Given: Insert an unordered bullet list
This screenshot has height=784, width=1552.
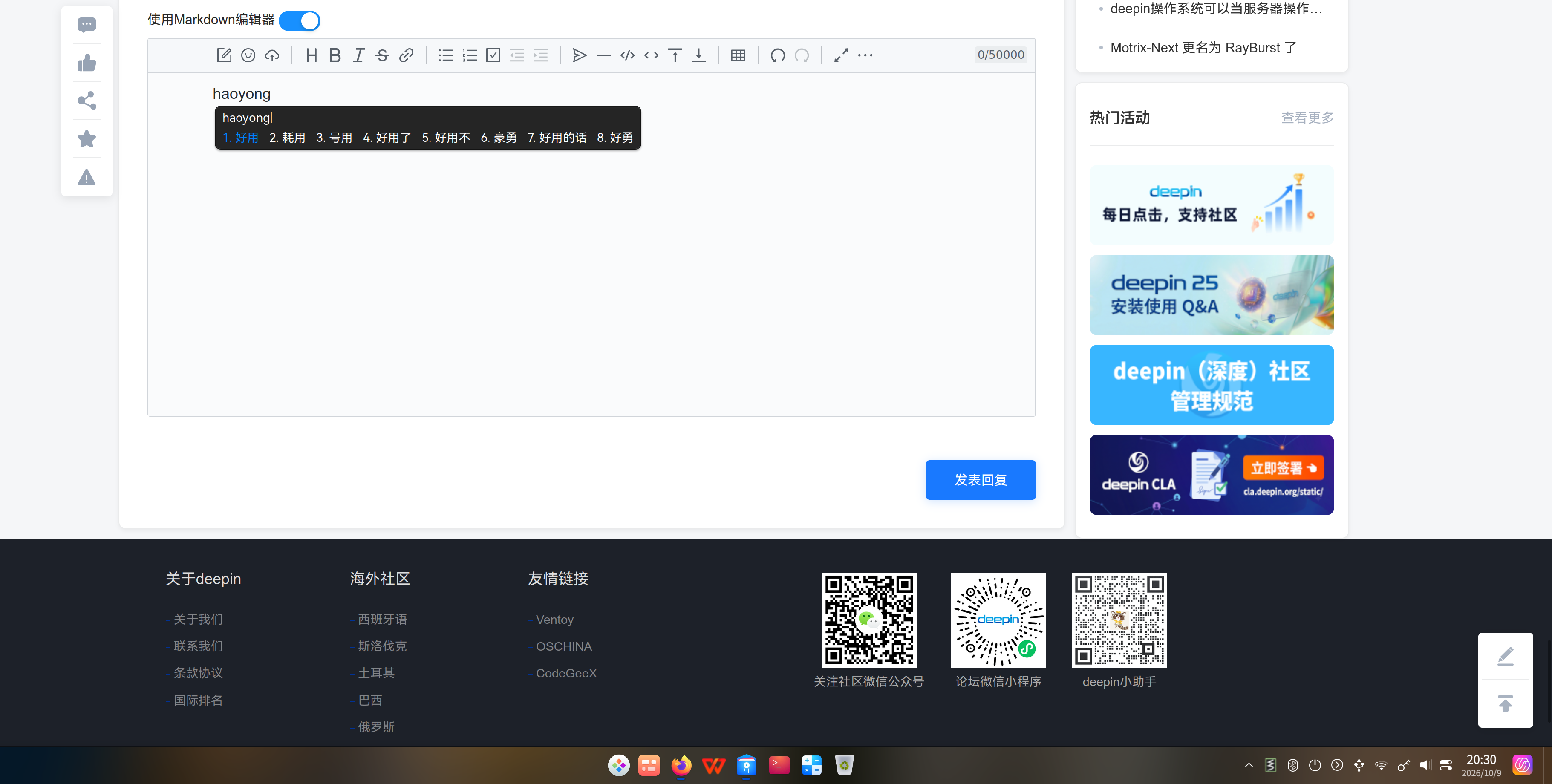Looking at the screenshot, I should 446,55.
